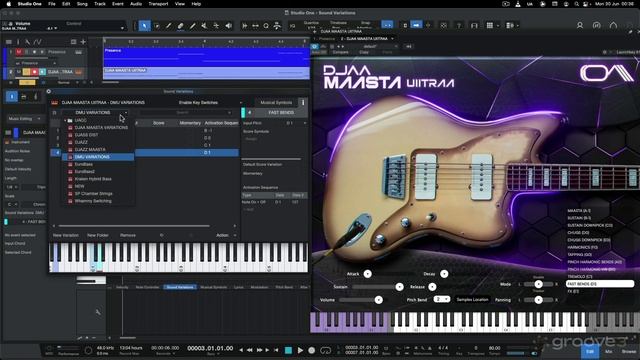
Task: Select the Range tool in the toolbar
Action: [x=157, y=26]
